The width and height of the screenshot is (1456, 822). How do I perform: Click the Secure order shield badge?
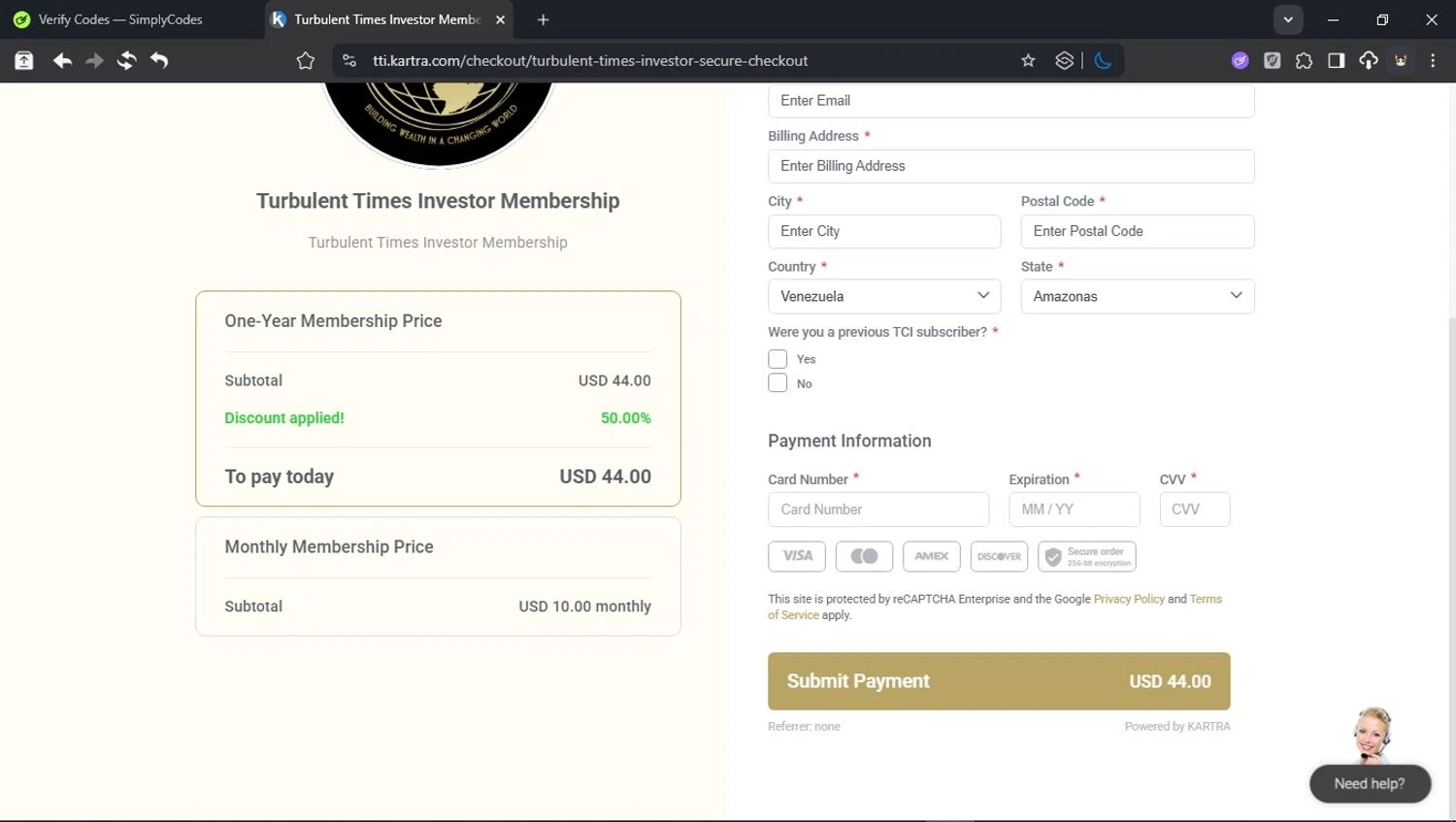coord(1087,556)
